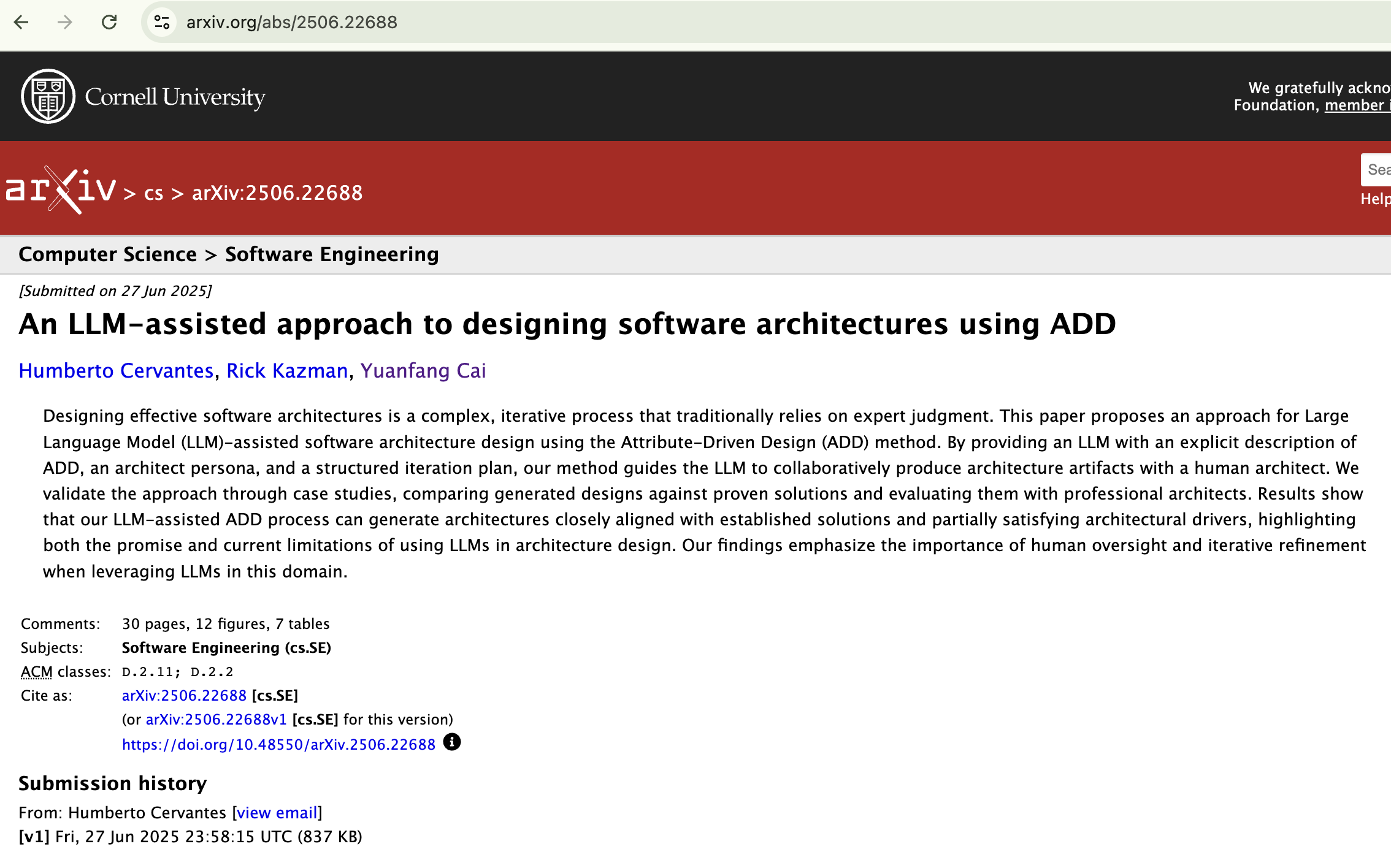Click arXiv:2506.22688 cite-as link
Screen dimensions: 1391x868
pos(184,696)
